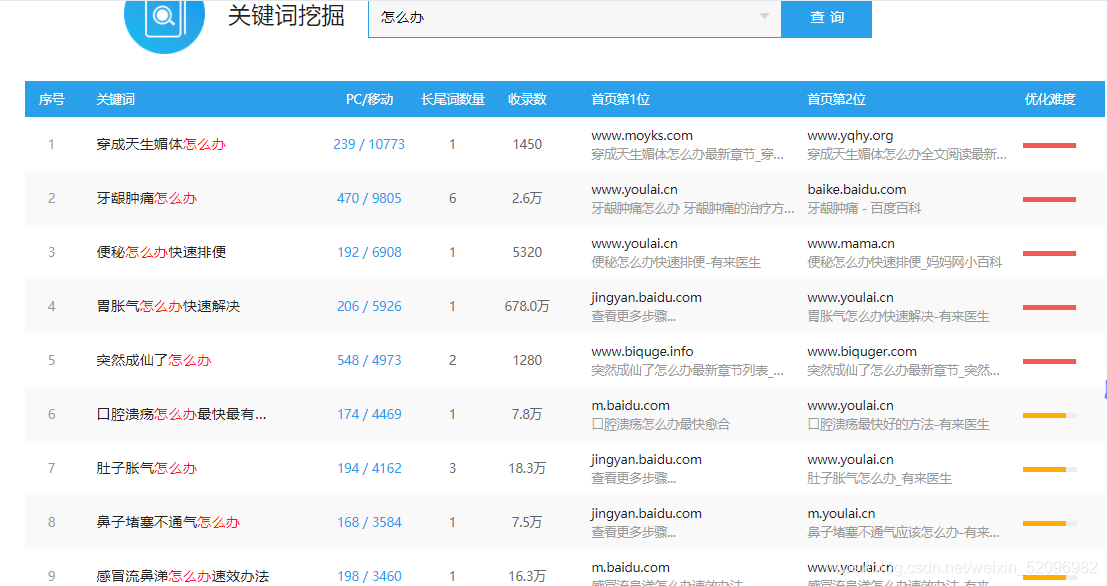Click the 1450 indexed count cell
This screenshot has height=586, width=1107.
(527, 144)
